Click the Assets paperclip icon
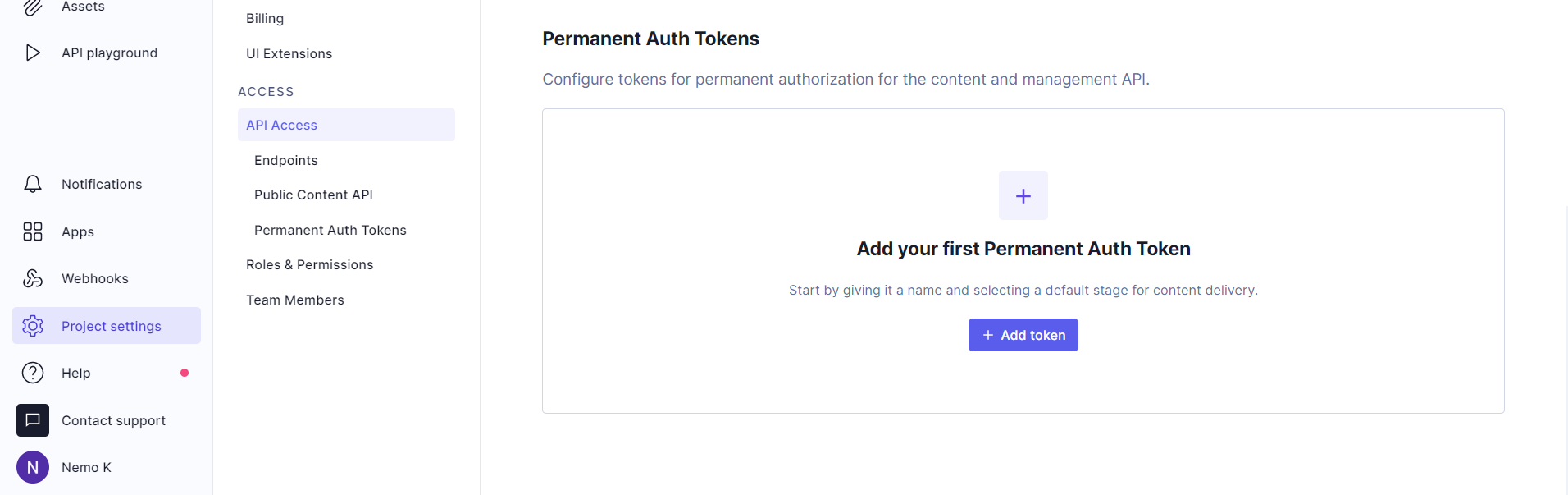Viewport: 1568px width, 495px height. coord(33,7)
